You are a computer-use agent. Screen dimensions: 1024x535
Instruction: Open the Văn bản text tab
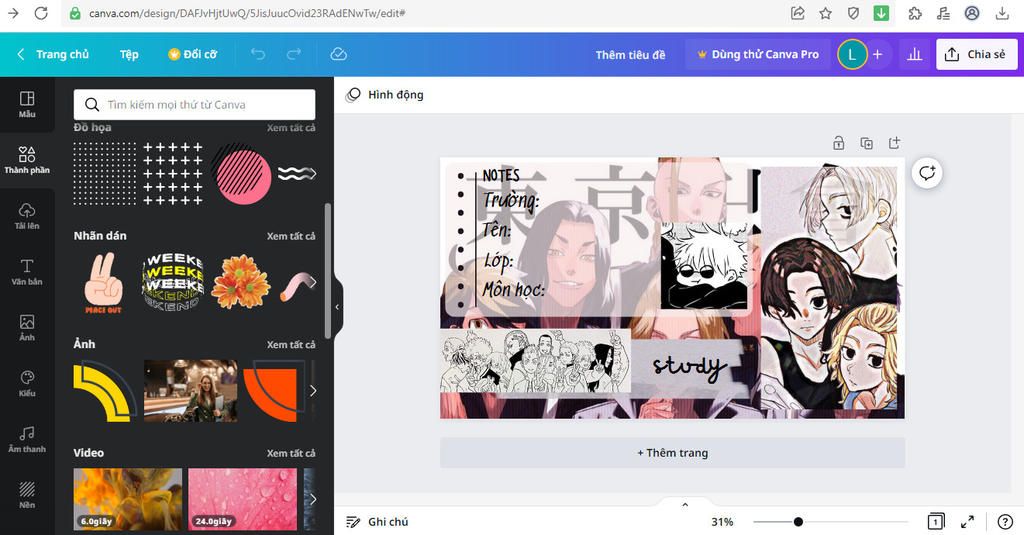[x=27, y=272]
